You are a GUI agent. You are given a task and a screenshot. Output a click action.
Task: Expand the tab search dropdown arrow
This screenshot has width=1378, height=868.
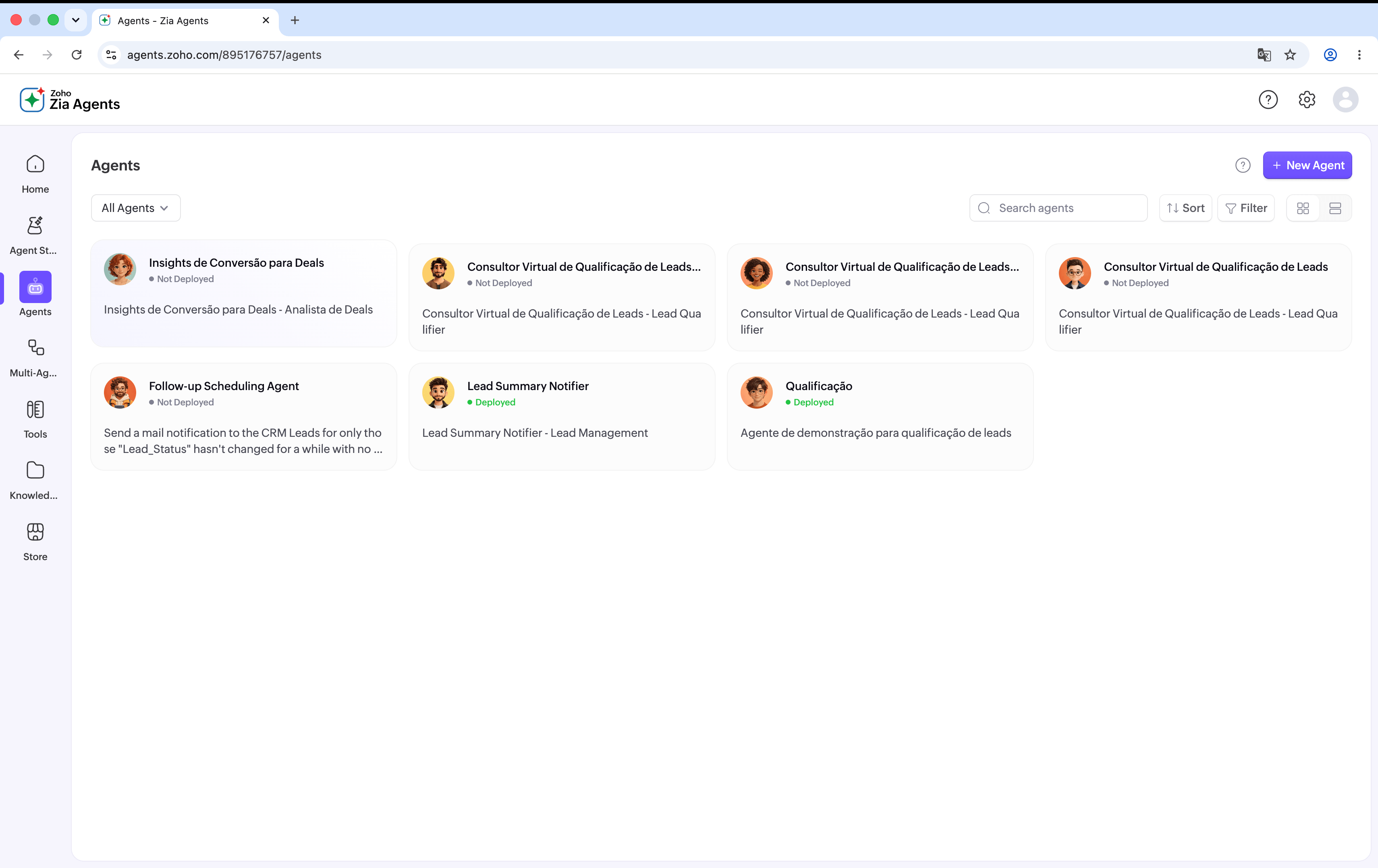coord(75,20)
